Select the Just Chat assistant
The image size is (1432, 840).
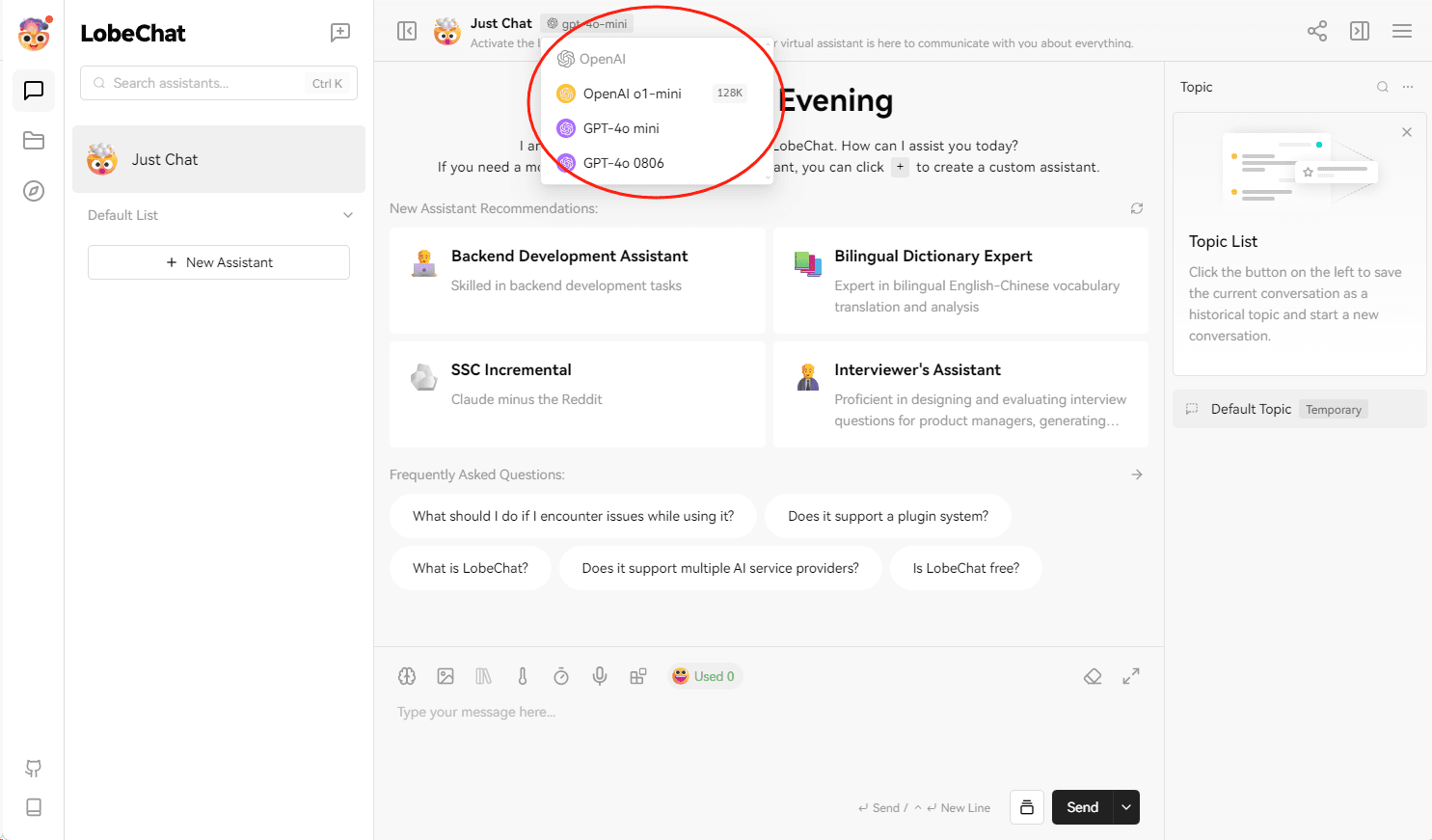(219, 159)
